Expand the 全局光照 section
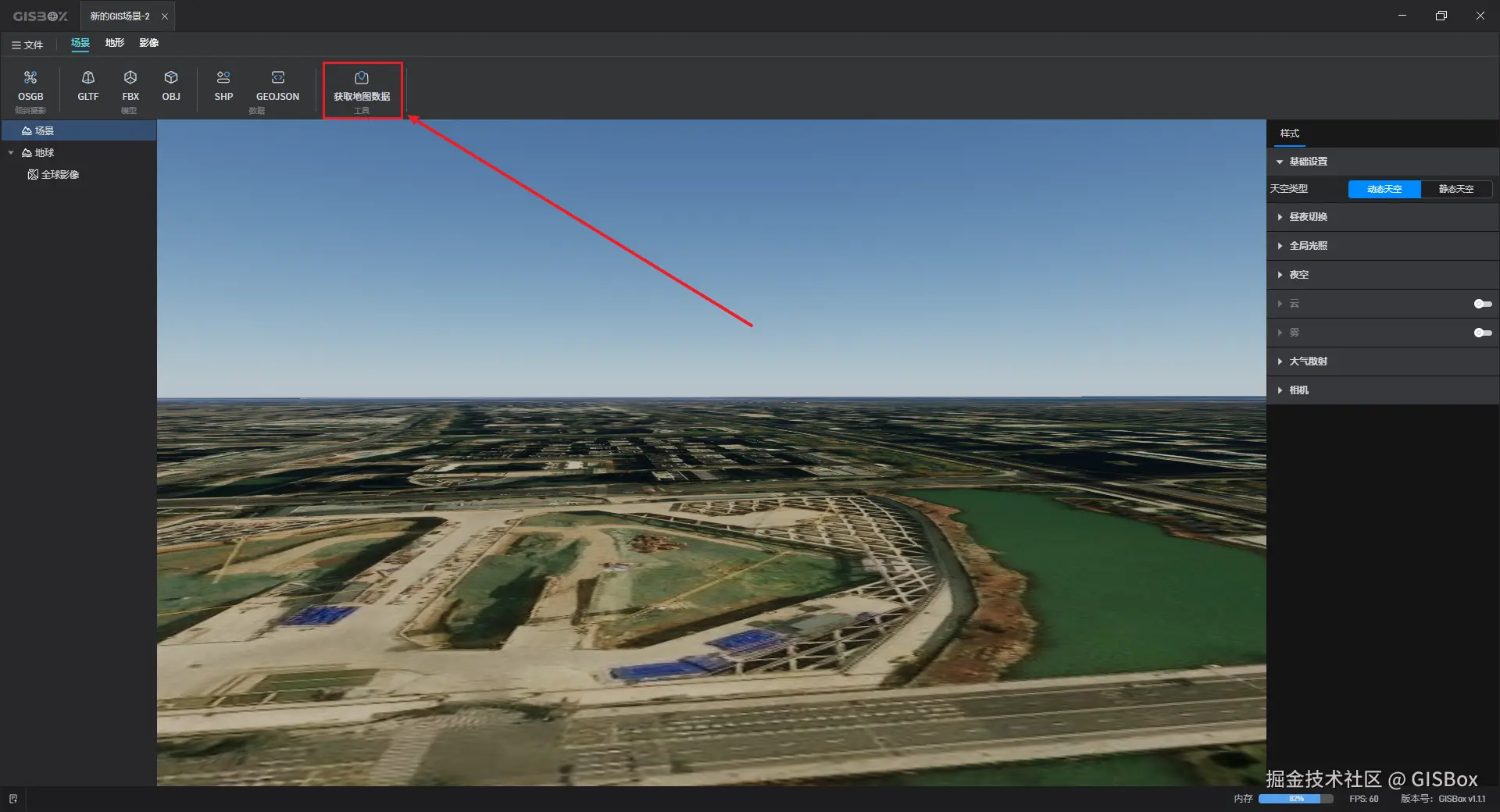 click(x=1383, y=246)
